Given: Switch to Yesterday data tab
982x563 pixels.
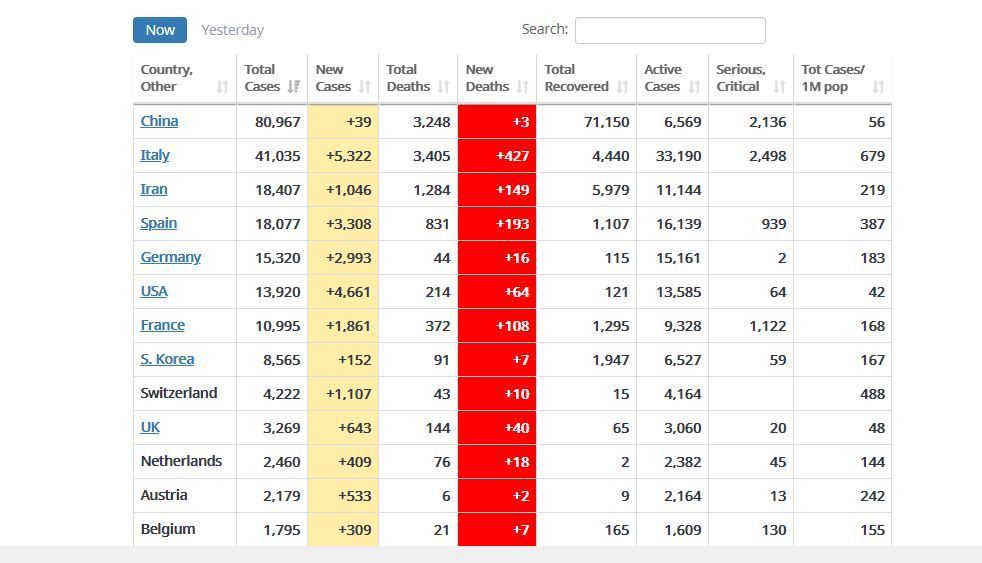Looking at the screenshot, I should pos(232,30).
